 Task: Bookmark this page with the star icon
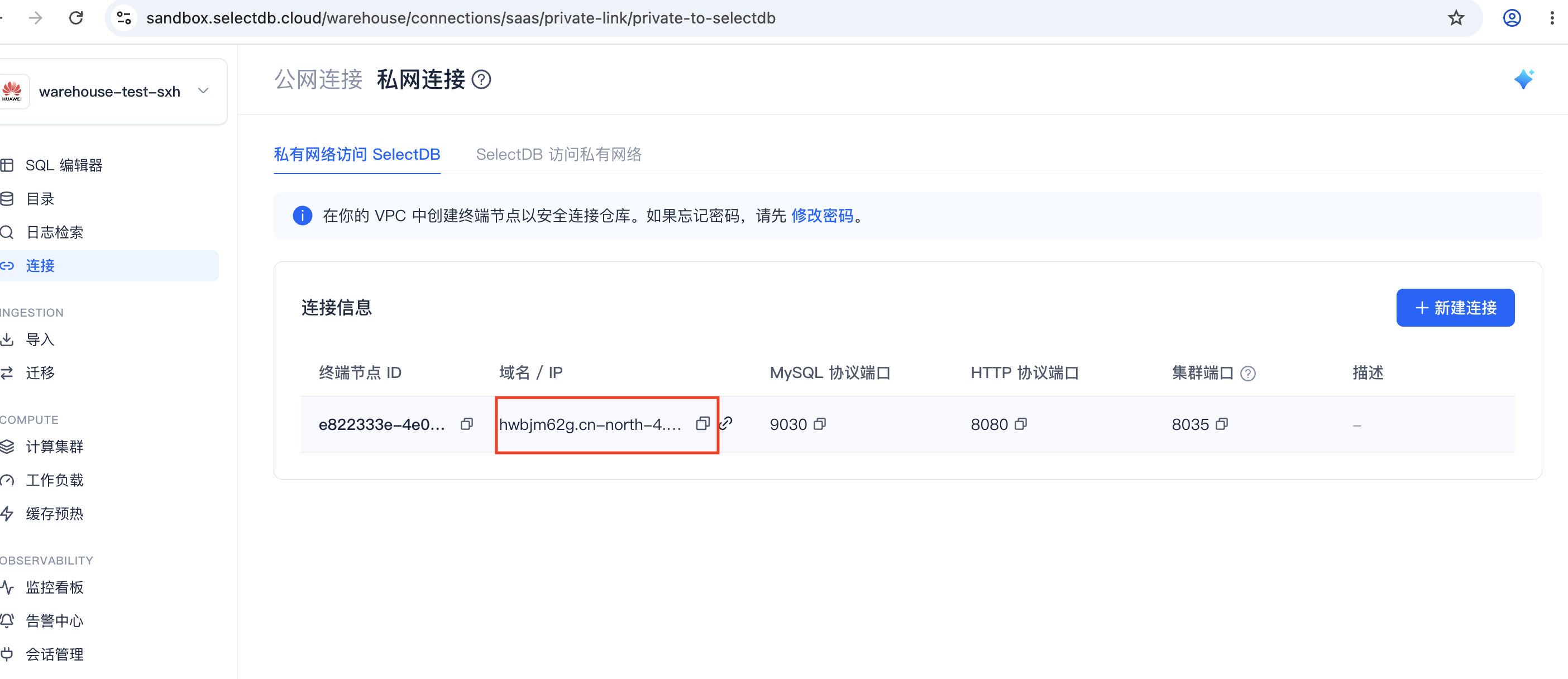point(1456,18)
